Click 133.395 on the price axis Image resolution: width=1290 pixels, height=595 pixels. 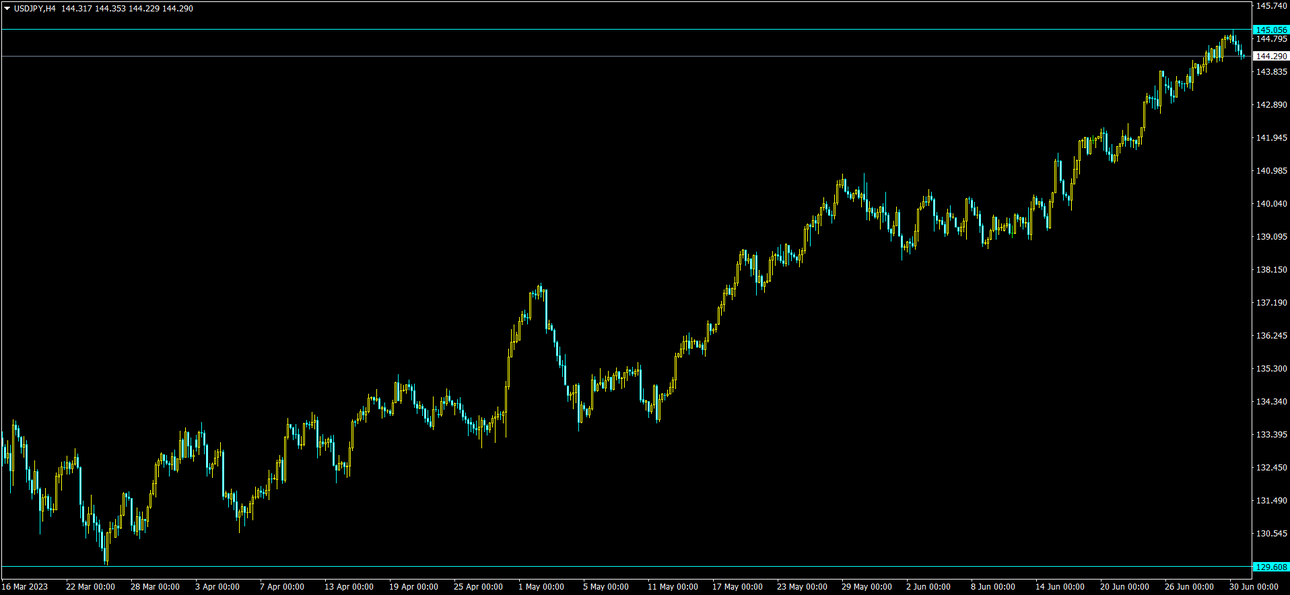(1272, 435)
